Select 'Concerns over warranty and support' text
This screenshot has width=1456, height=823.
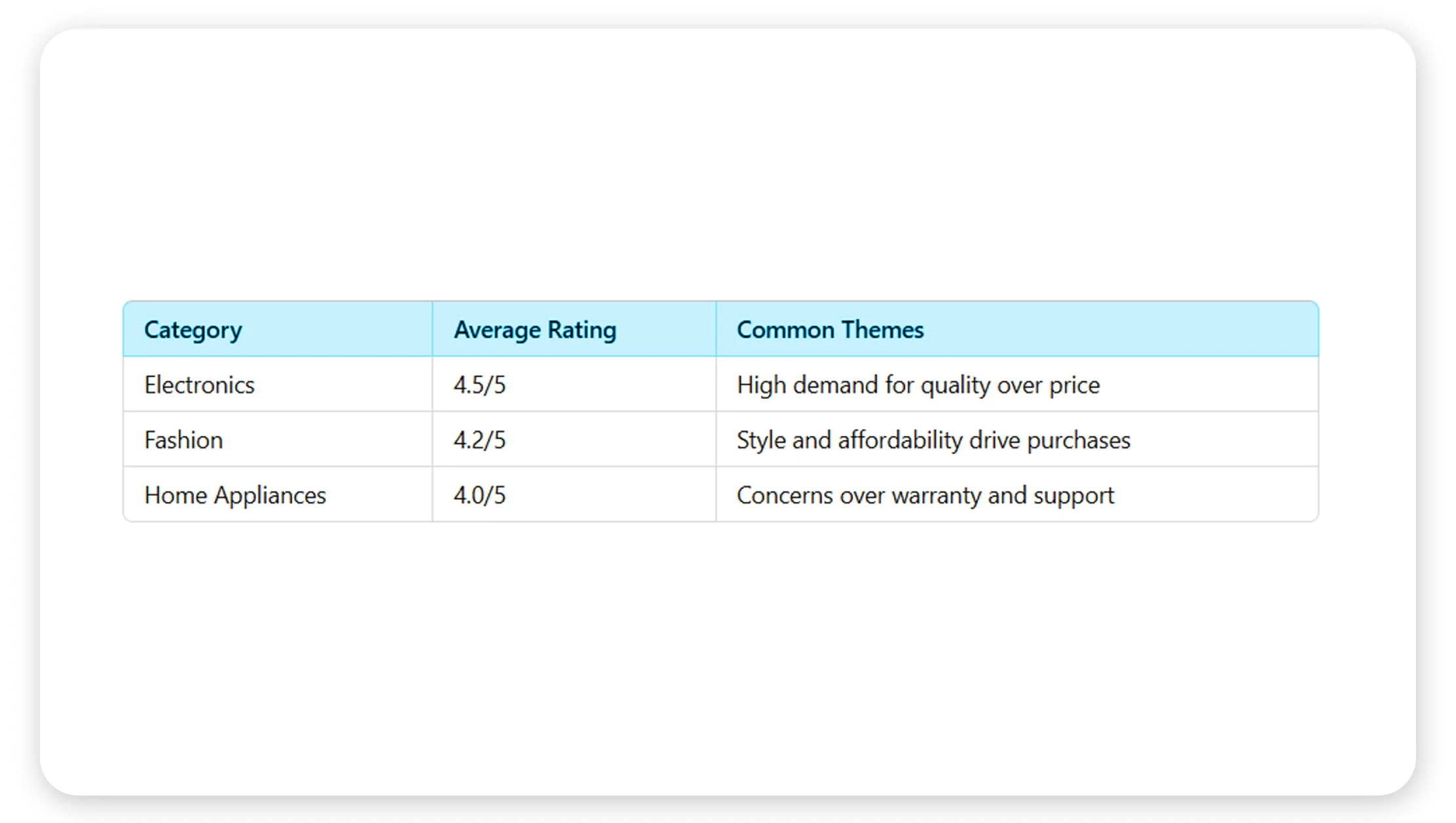pos(925,496)
